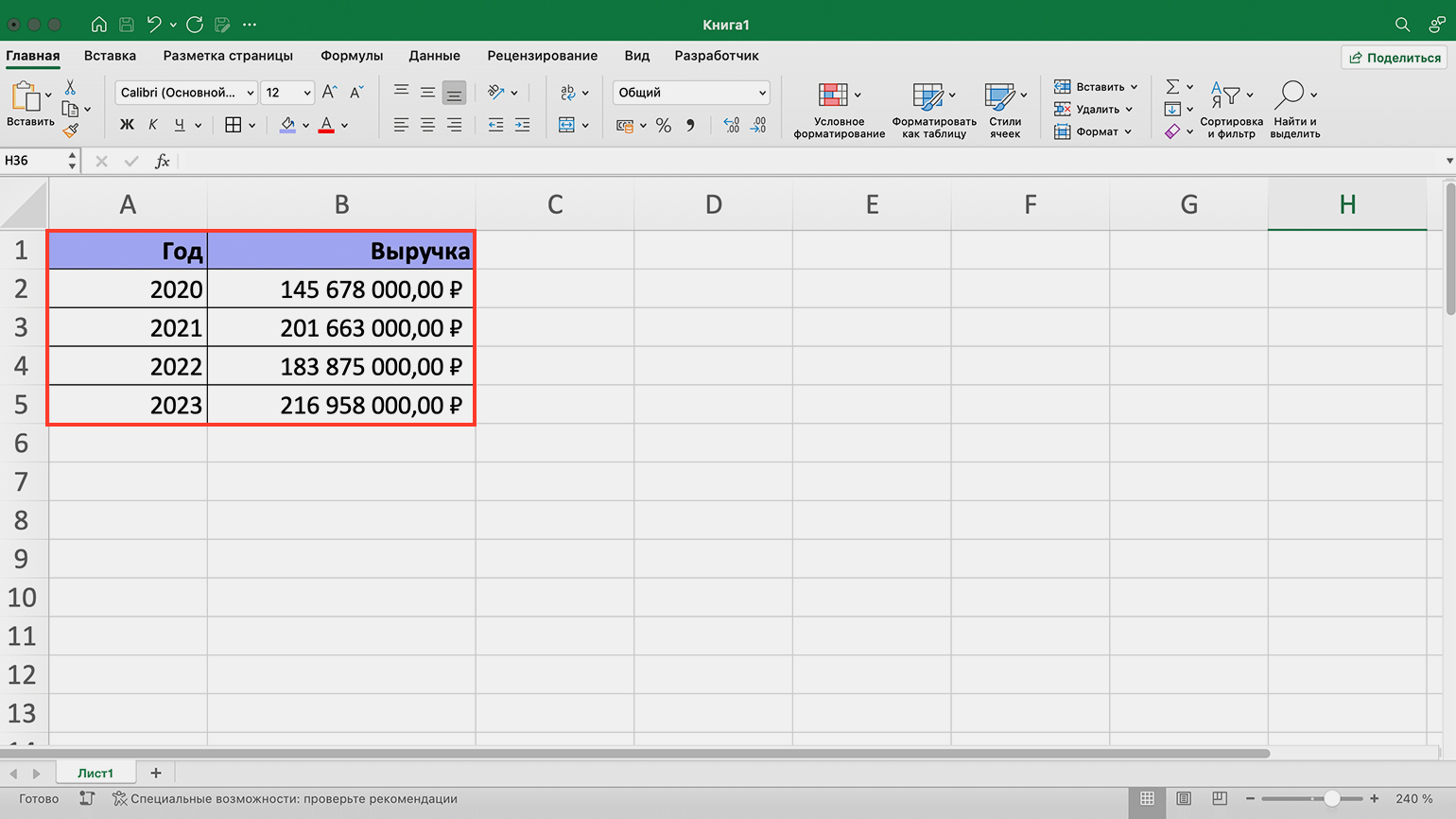Select column H header
The image size is (1456, 819).
[1347, 204]
